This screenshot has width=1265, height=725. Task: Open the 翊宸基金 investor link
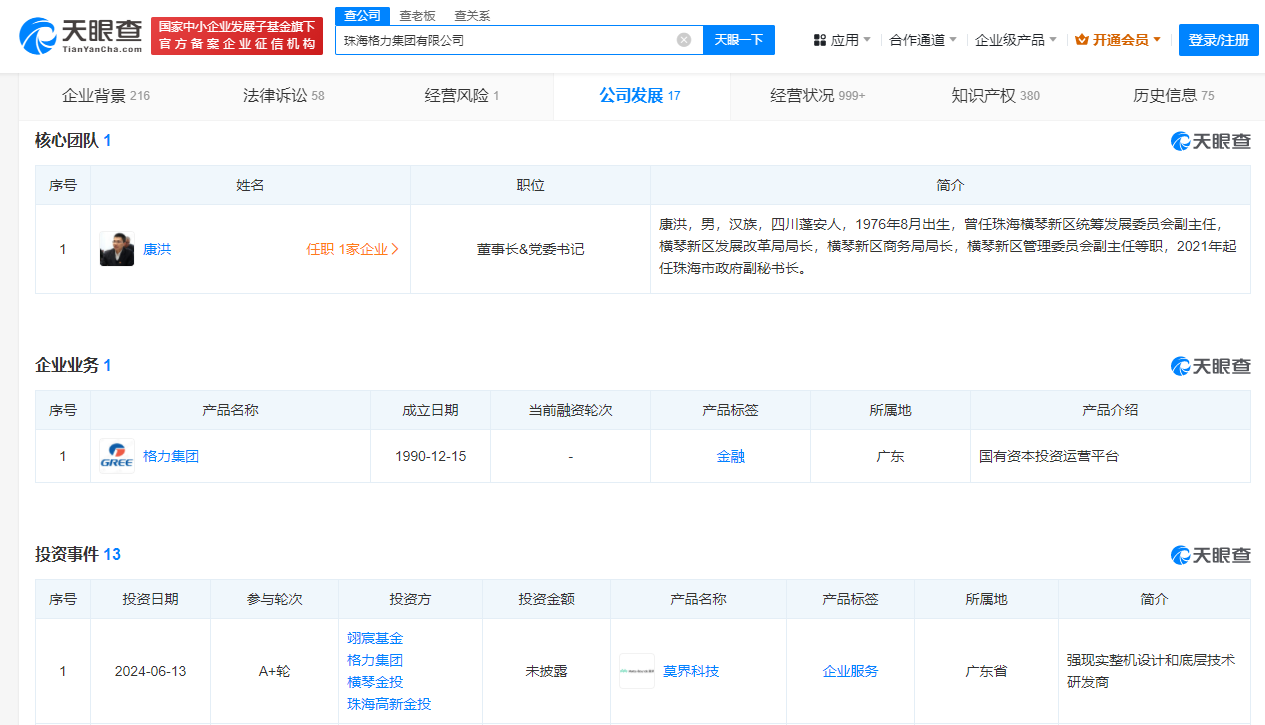click(x=375, y=638)
